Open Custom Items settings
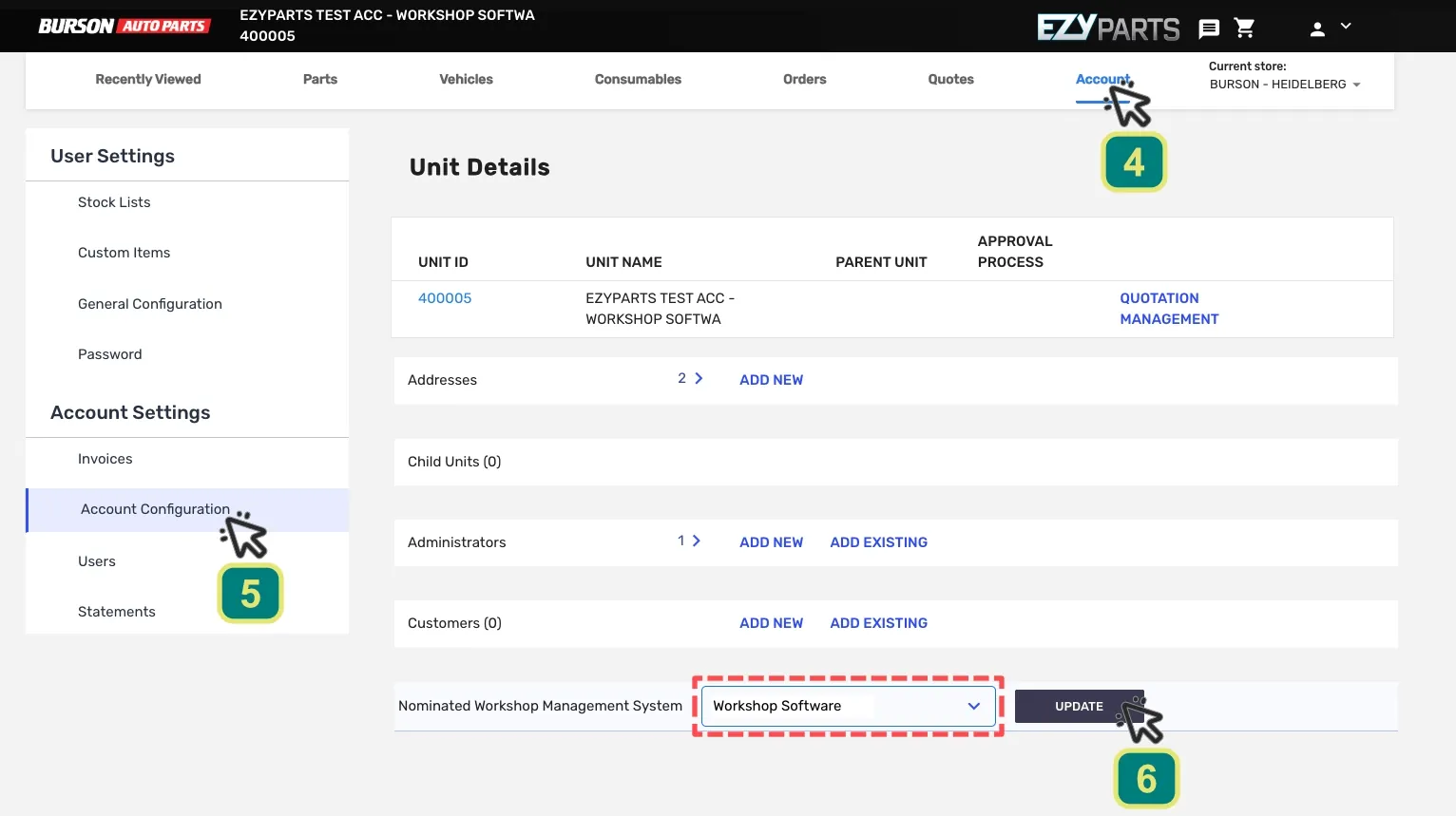 [124, 253]
